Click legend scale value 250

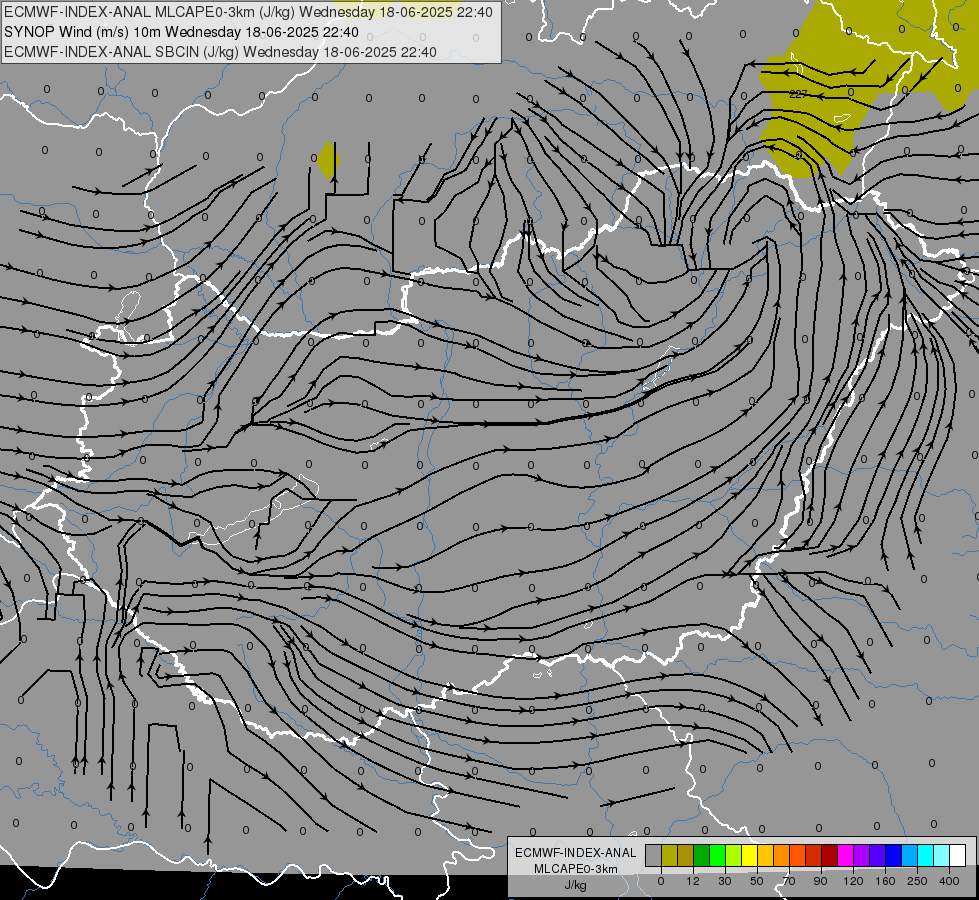point(917,881)
